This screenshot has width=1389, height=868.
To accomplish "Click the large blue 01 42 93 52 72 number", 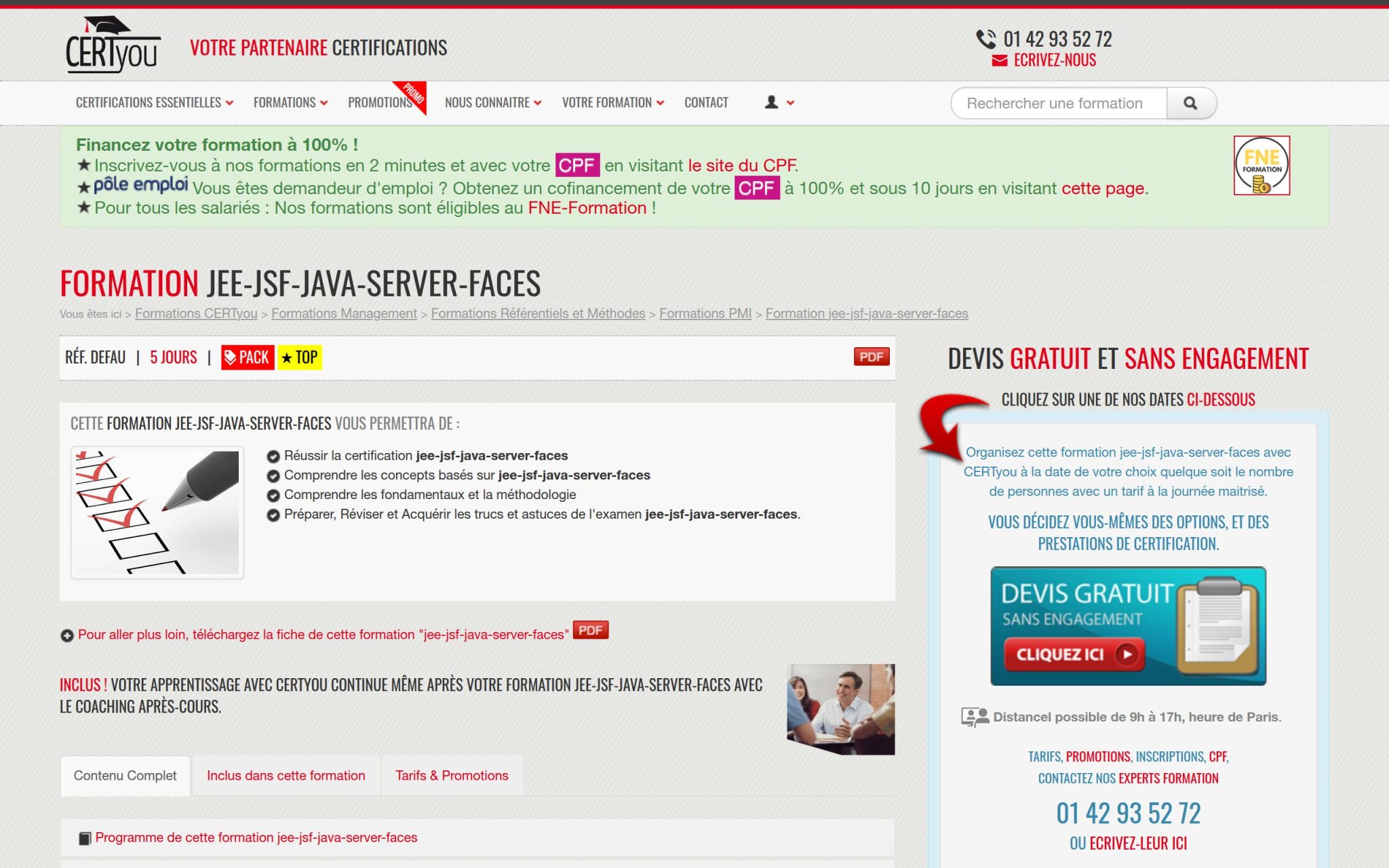I will (x=1129, y=813).
